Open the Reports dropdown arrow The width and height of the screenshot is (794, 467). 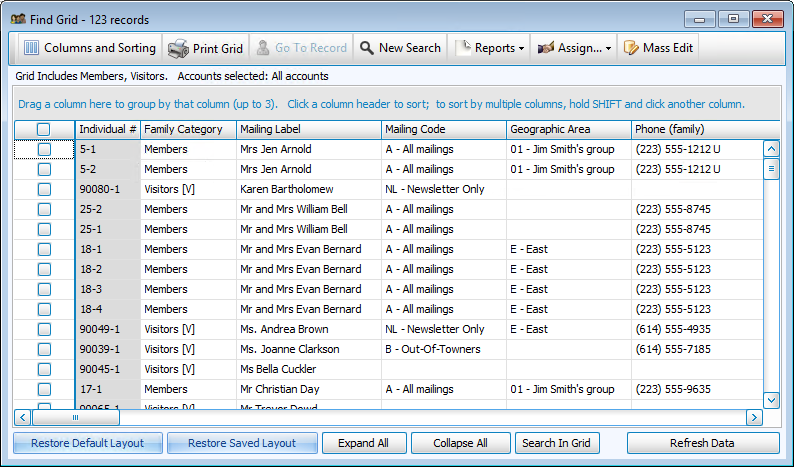click(522, 48)
